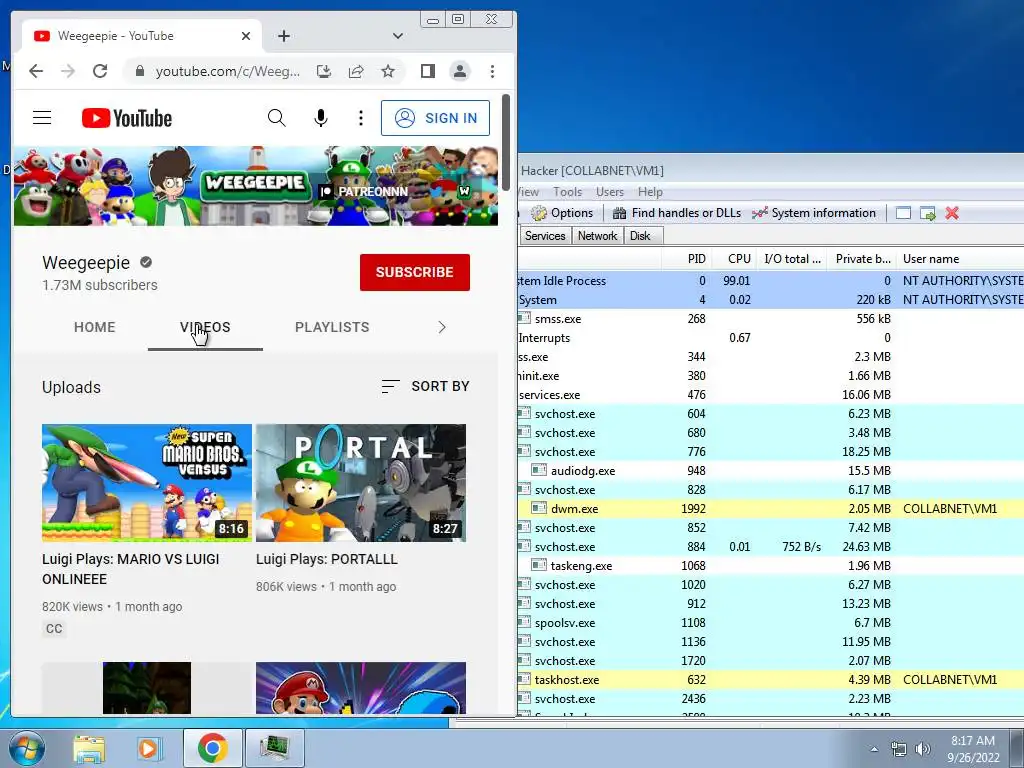The height and width of the screenshot is (768, 1024).
Task: Show hidden tray icons arrow
Action: click(874, 749)
